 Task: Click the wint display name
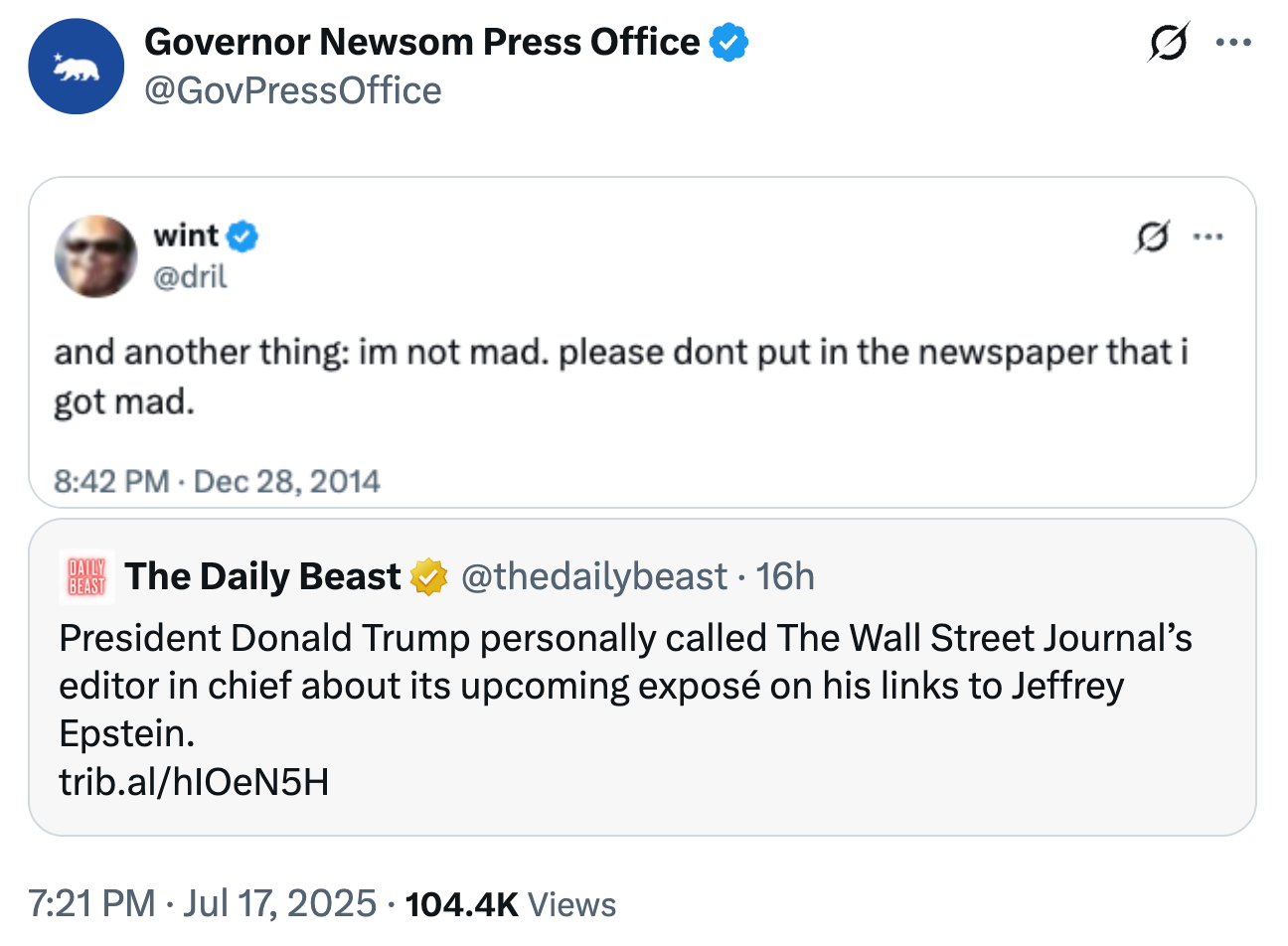coord(186,236)
